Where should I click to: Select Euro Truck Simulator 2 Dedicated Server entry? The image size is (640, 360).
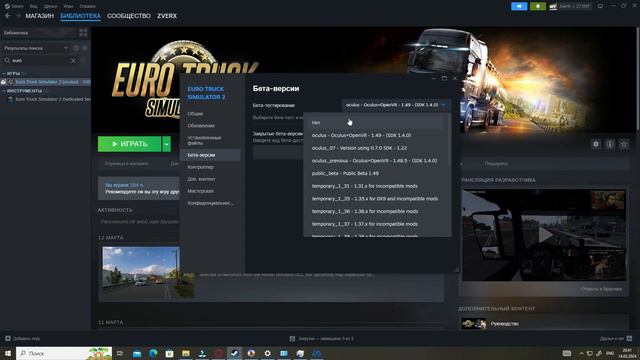(x=49, y=99)
